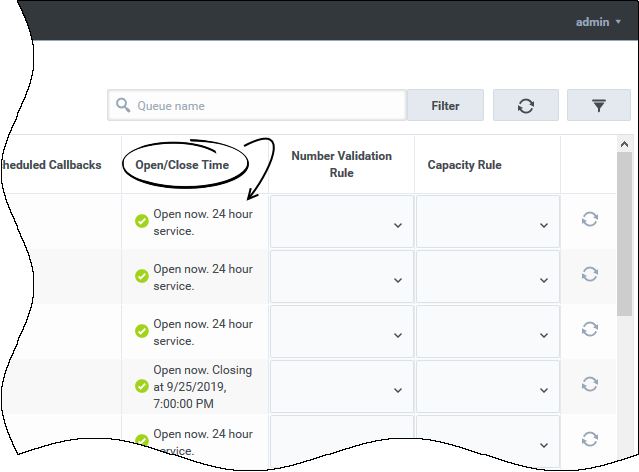This screenshot has width=639, height=472.
Task: Click refresh icon on third row
Action: pos(590,330)
